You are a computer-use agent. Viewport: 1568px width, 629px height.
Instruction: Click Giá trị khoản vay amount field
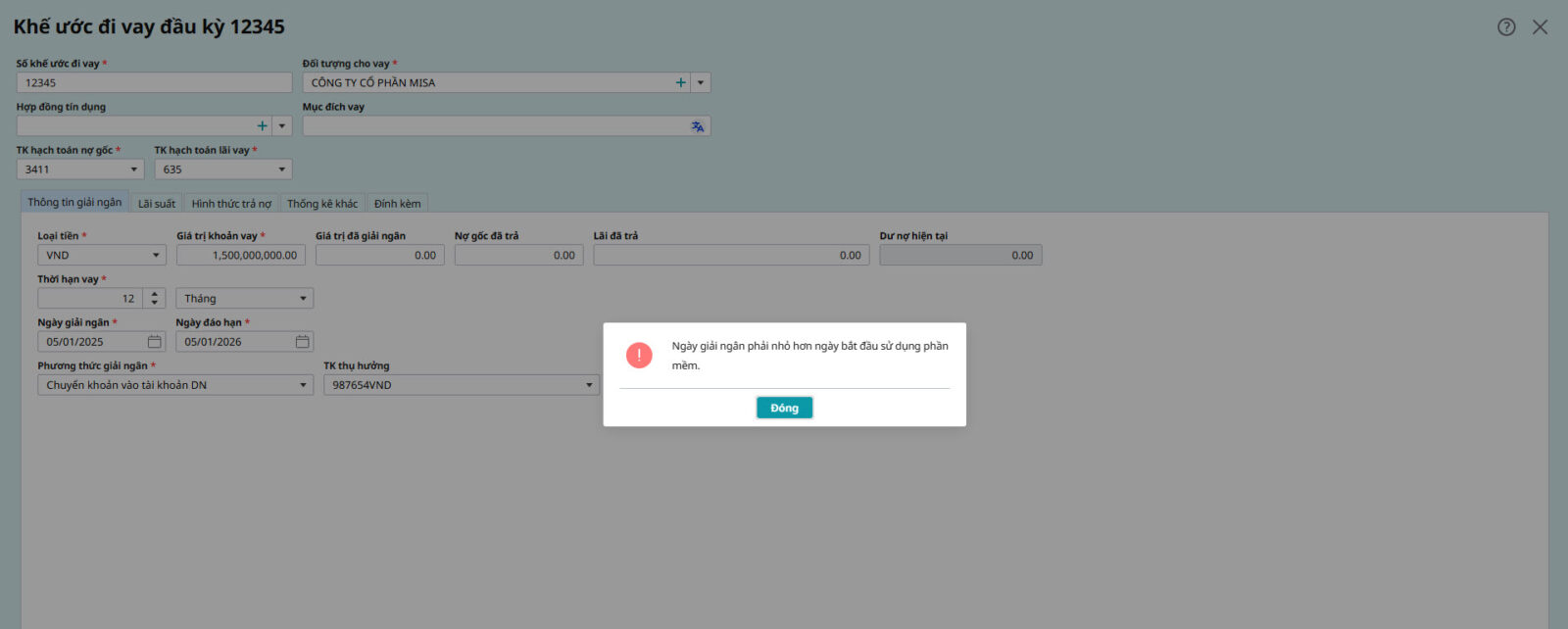[241, 256]
